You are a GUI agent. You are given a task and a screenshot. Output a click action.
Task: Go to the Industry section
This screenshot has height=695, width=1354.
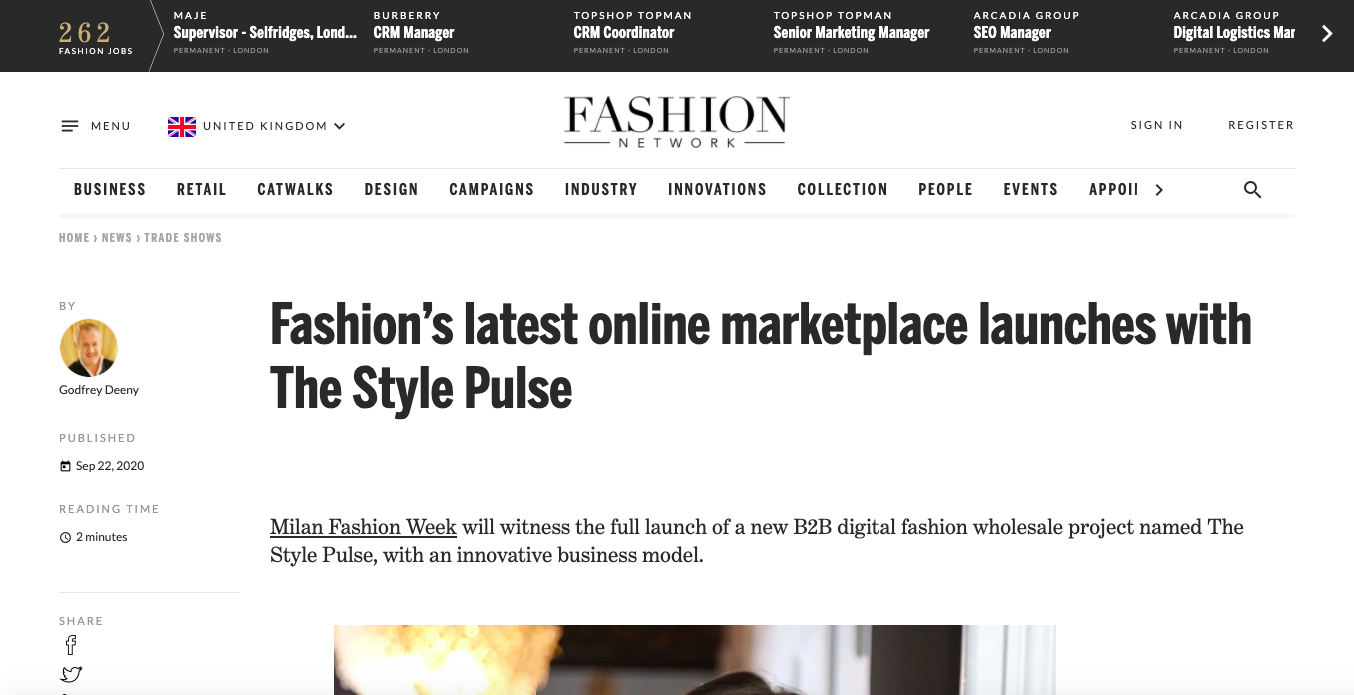coord(601,189)
